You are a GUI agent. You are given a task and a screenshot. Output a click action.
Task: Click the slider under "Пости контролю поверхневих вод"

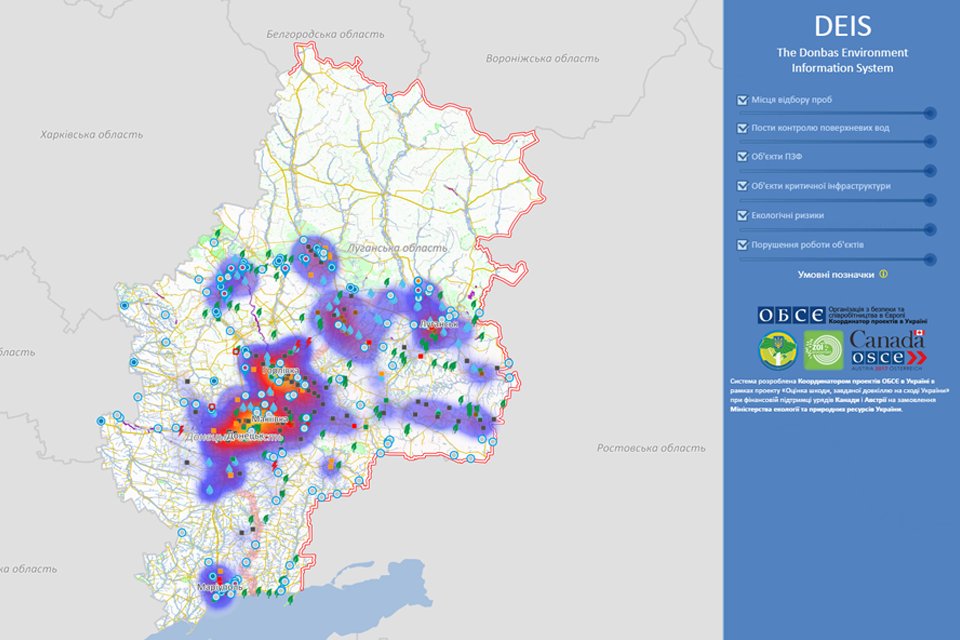pyautogui.click(x=837, y=141)
